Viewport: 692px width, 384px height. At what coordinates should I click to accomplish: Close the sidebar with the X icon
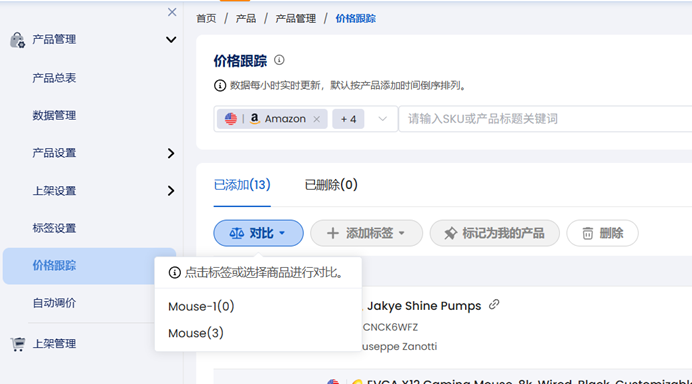pos(172,12)
